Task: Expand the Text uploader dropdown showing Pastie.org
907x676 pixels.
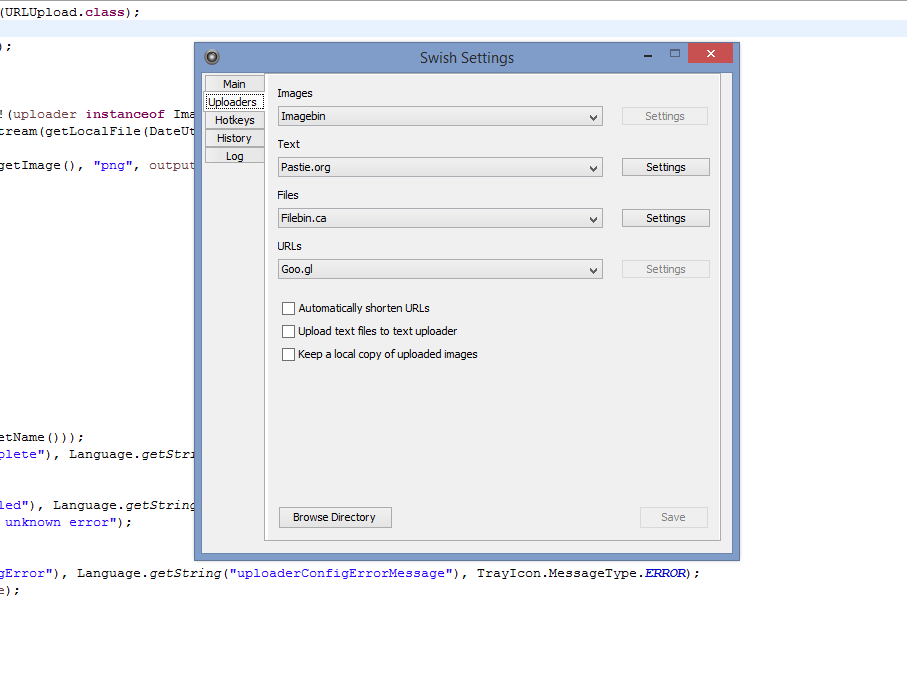Action: tap(440, 167)
